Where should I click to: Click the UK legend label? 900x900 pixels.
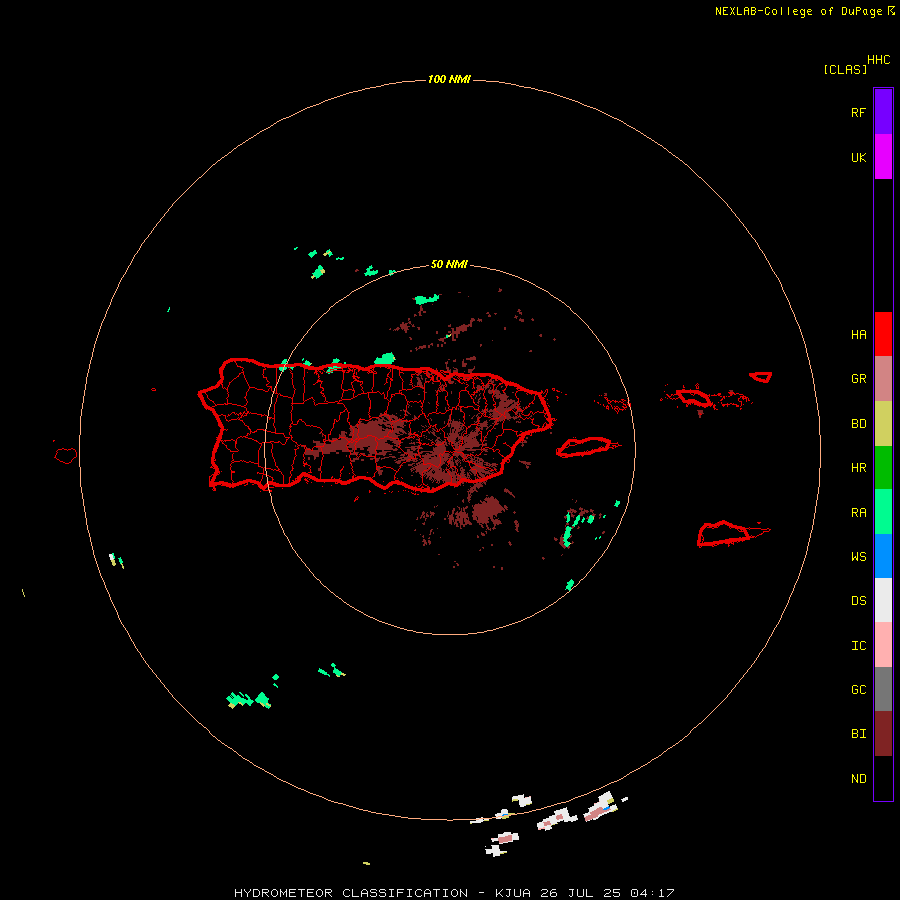[858, 158]
